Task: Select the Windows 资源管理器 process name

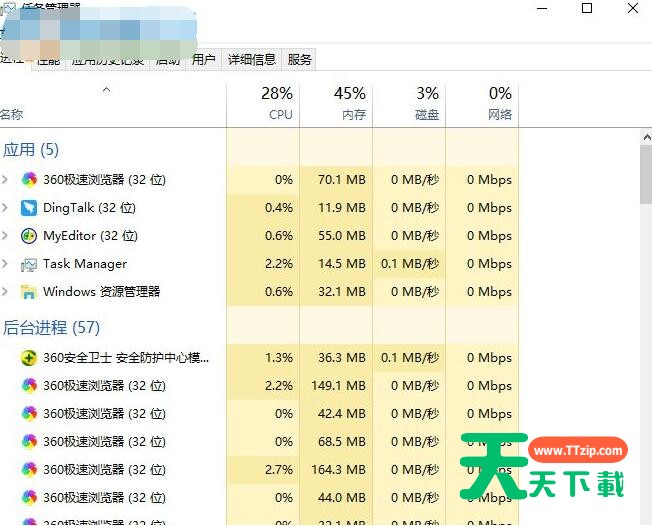Action: pos(101,291)
